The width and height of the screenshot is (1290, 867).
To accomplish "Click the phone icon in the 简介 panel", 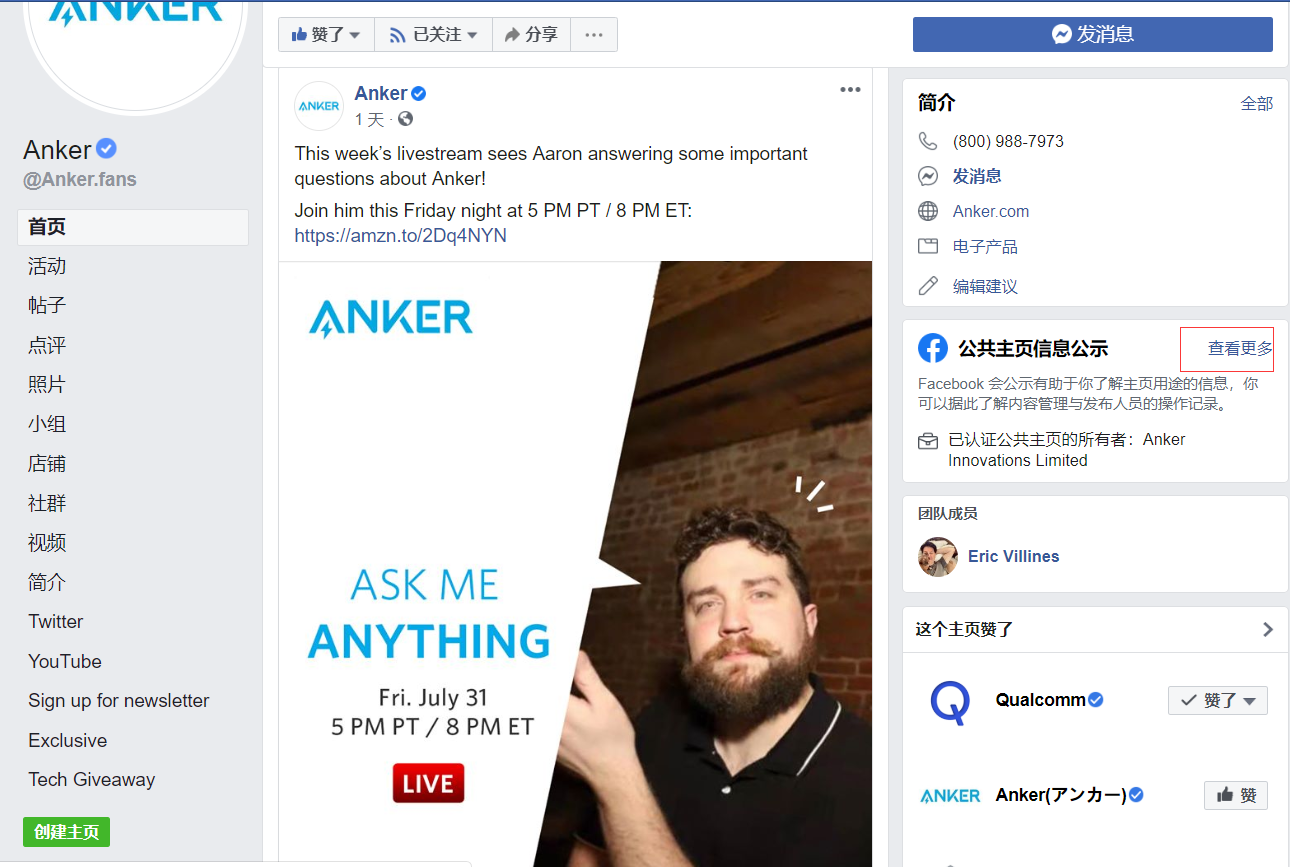I will [x=928, y=141].
